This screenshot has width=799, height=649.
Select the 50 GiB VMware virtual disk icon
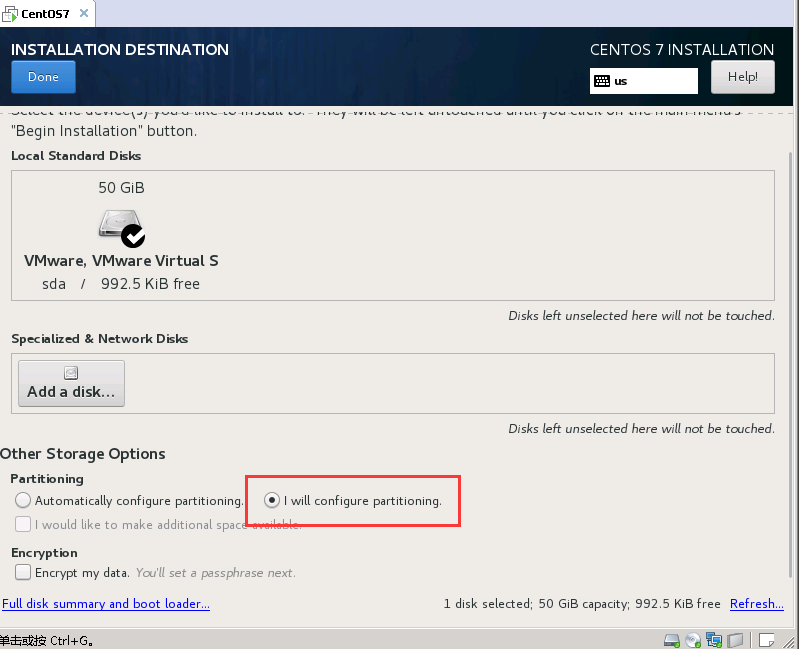[x=122, y=227]
